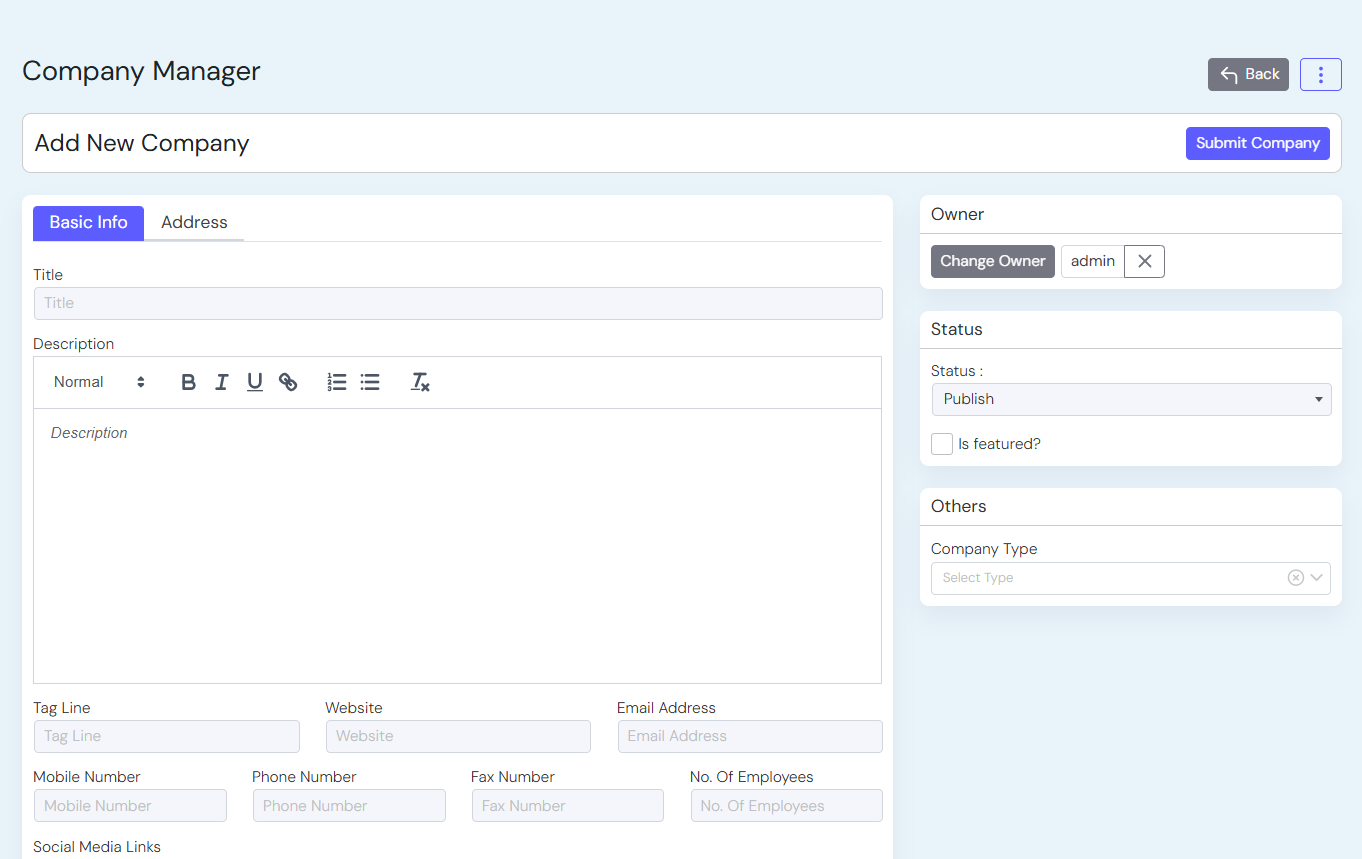Clear the Company Type selection
1362x859 pixels.
point(1295,577)
